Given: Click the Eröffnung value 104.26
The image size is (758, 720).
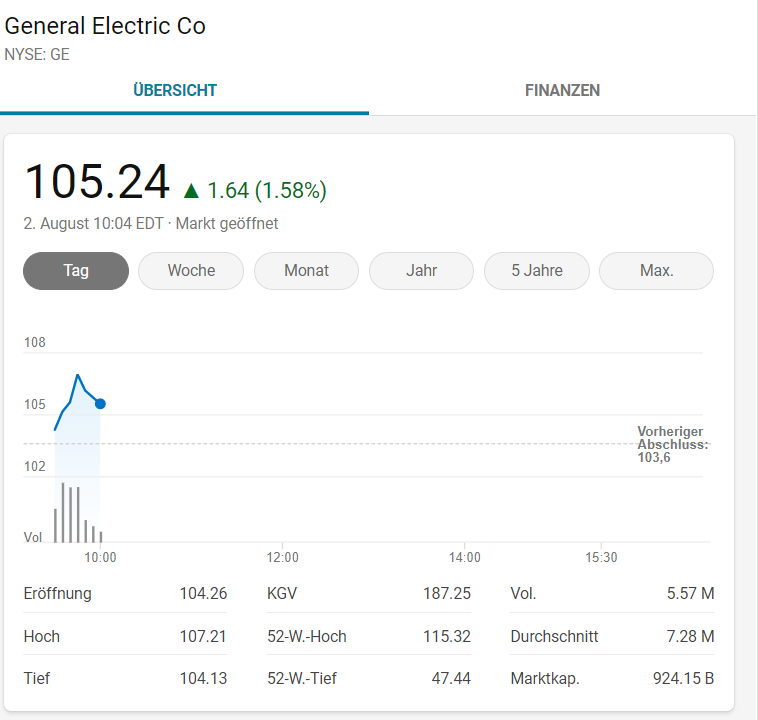Looking at the screenshot, I should (x=203, y=594).
